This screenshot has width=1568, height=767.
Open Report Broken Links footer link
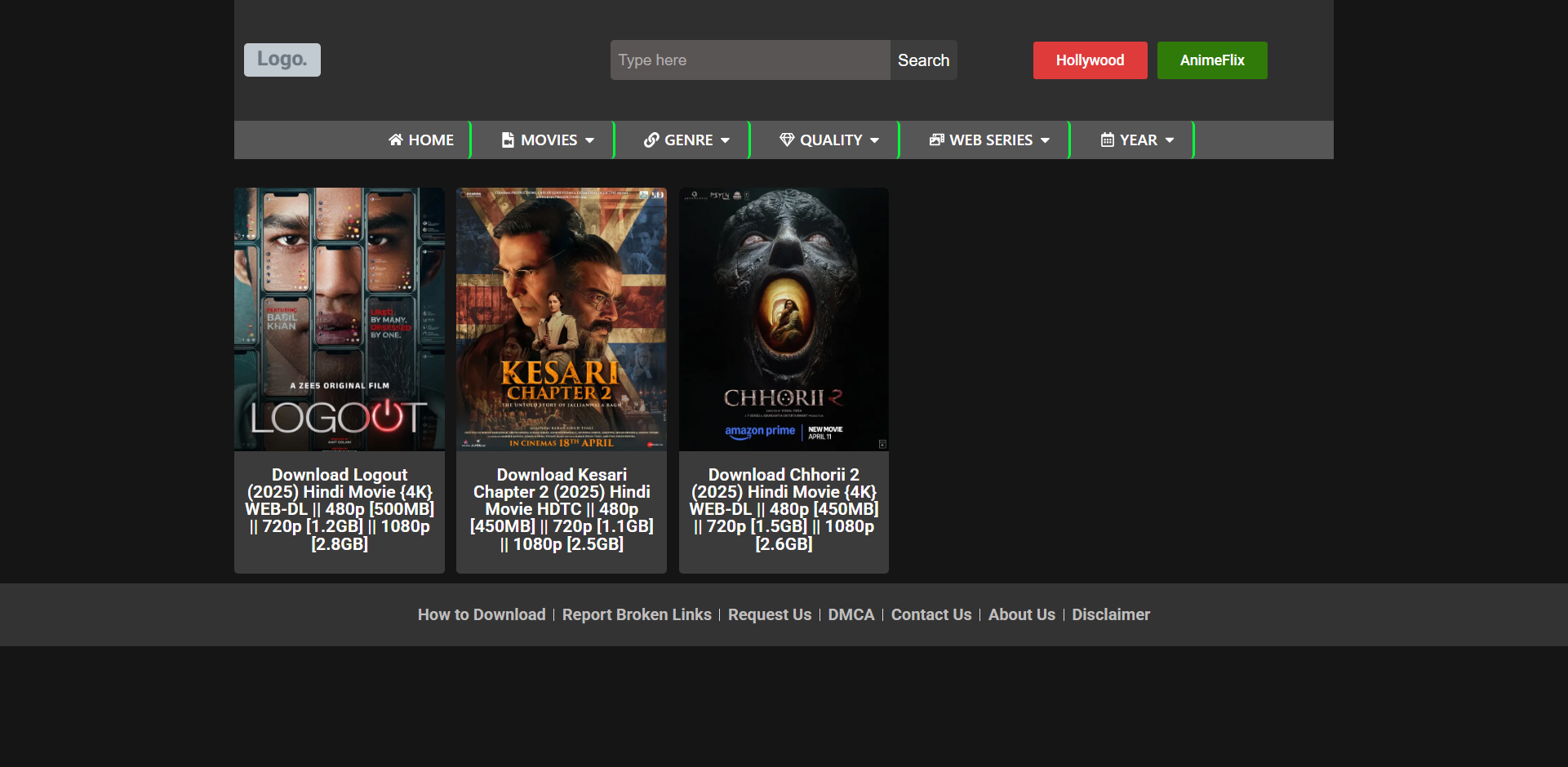[637, 614]
